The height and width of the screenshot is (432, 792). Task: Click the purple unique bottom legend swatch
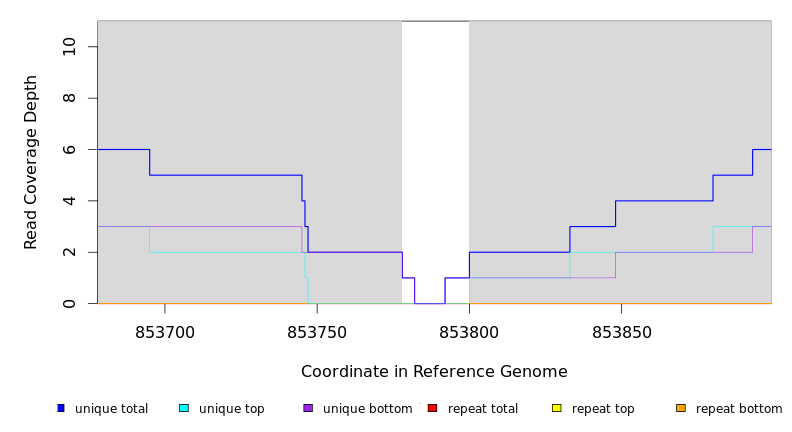308,408
